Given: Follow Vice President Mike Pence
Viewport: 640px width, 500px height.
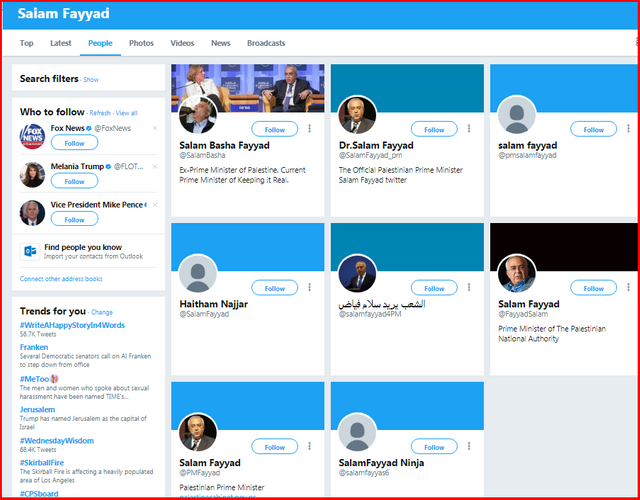Looking at the screenshot, I should click(x=74, y=219).
